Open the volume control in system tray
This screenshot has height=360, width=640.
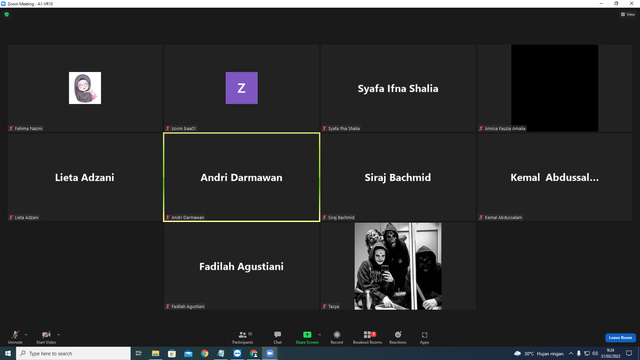coord(595,353)
